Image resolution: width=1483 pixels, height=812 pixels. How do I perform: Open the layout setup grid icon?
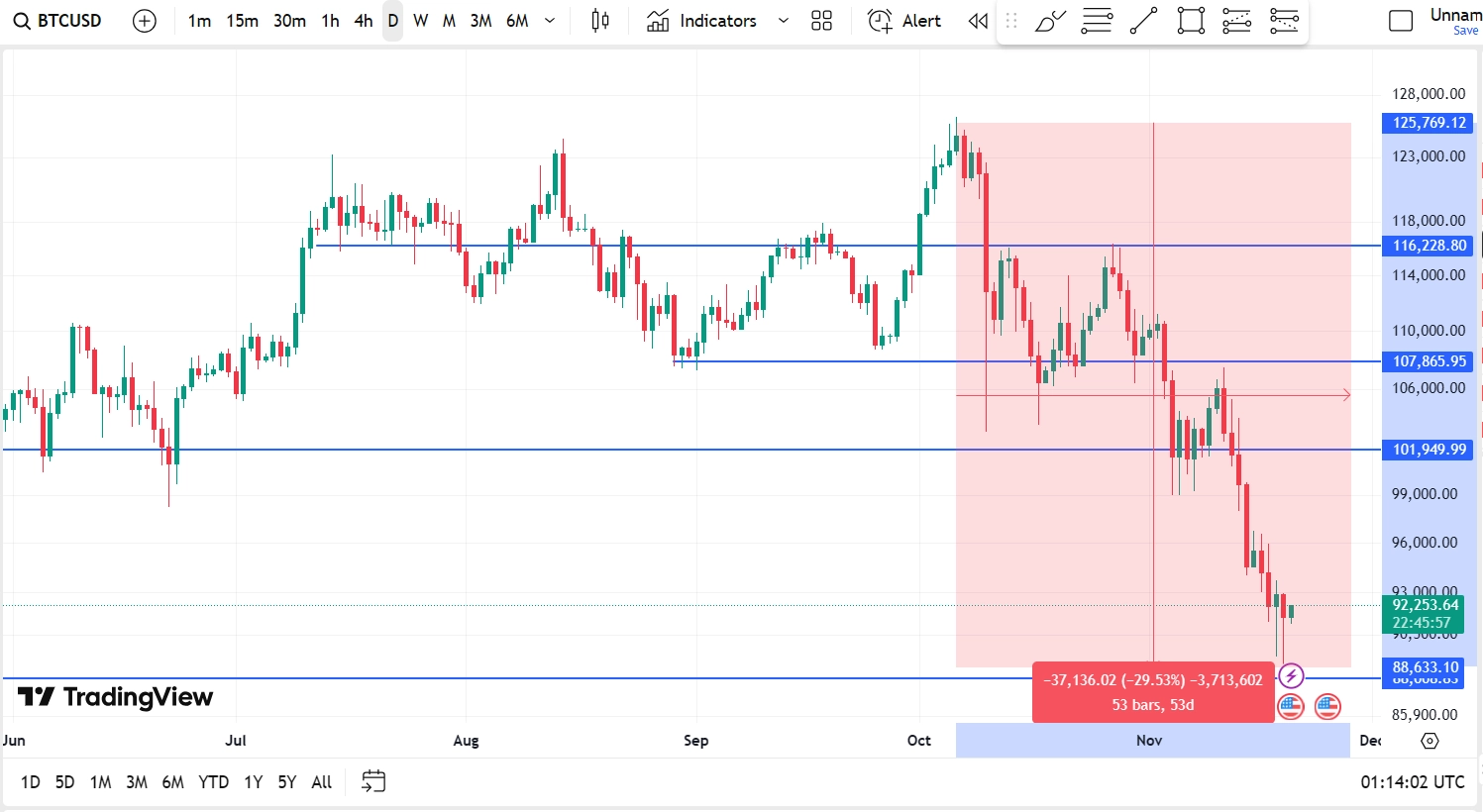821,21
